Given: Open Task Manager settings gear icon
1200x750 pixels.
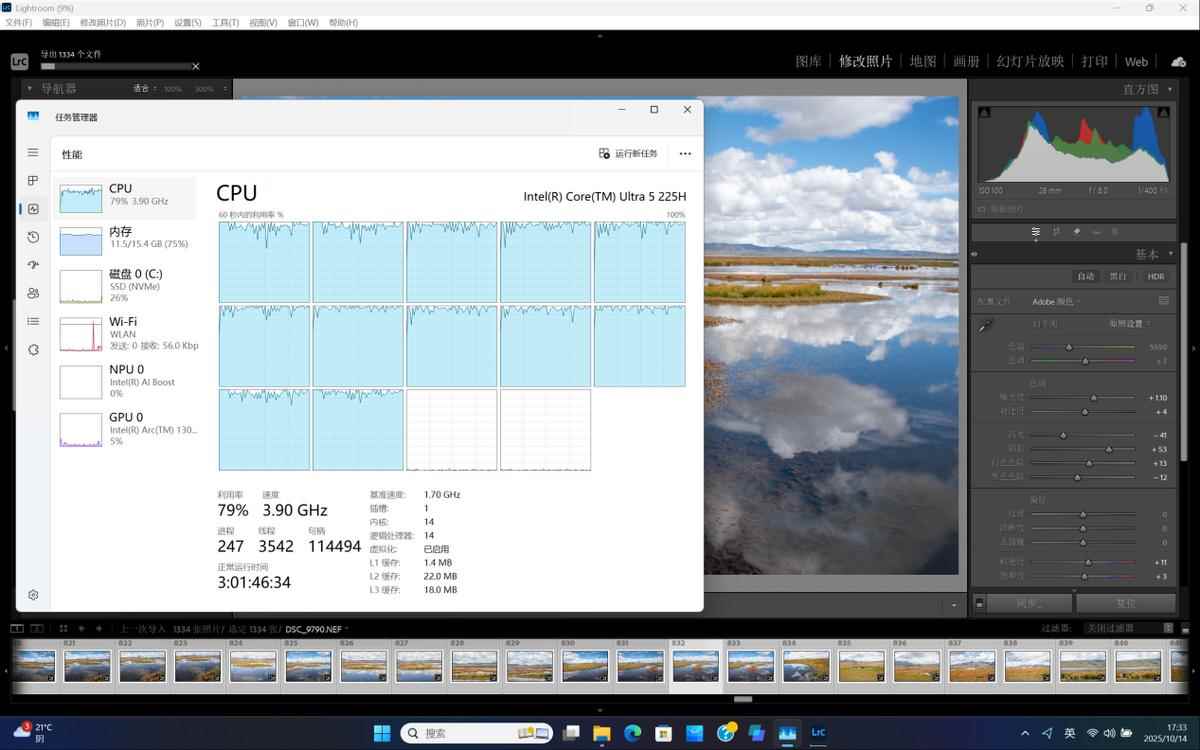Looking at the screenshot, I should coord(33,594).
